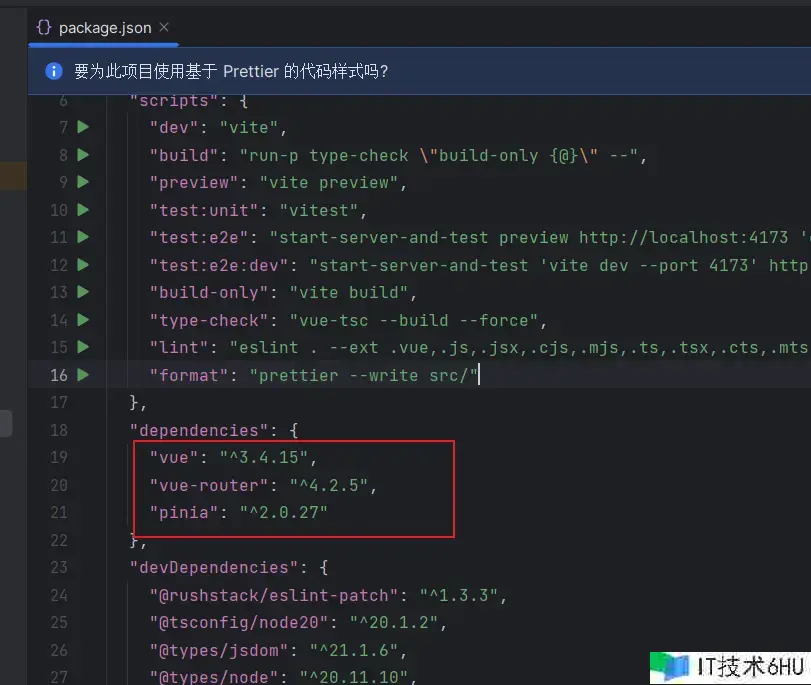Click the "dependencies" key on line 18
The image size is (811, 685).
(x=201, y=430)
